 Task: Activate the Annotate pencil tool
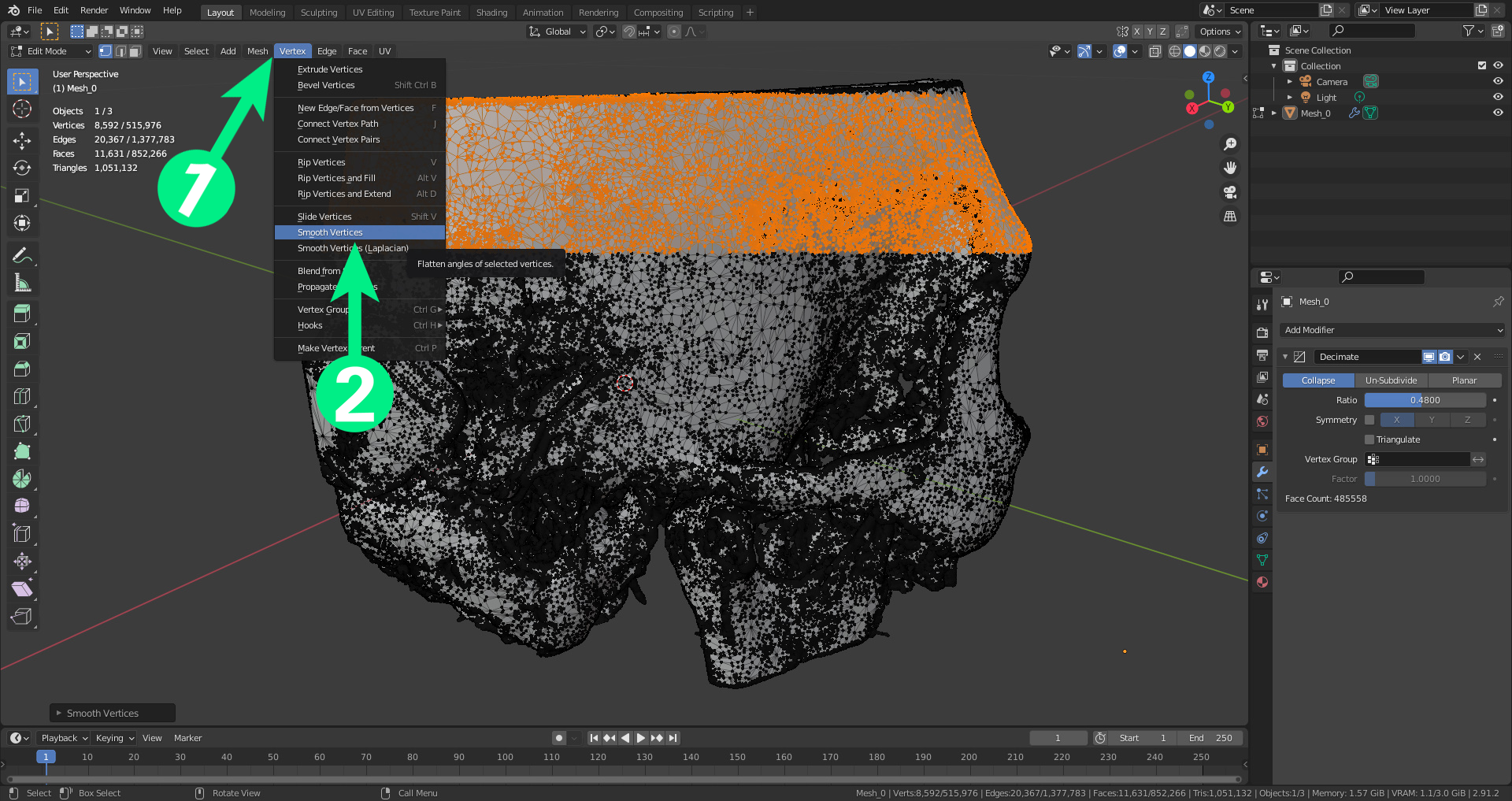(x=22, y=255)
